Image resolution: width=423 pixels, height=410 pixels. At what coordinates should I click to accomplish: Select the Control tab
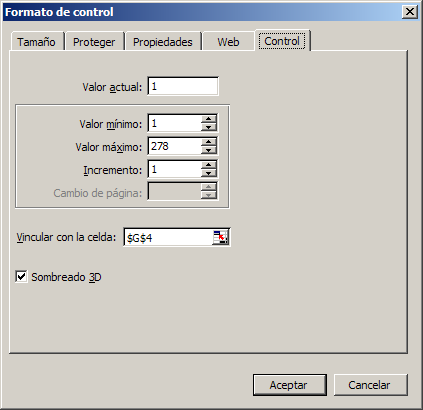pos(282,41)
